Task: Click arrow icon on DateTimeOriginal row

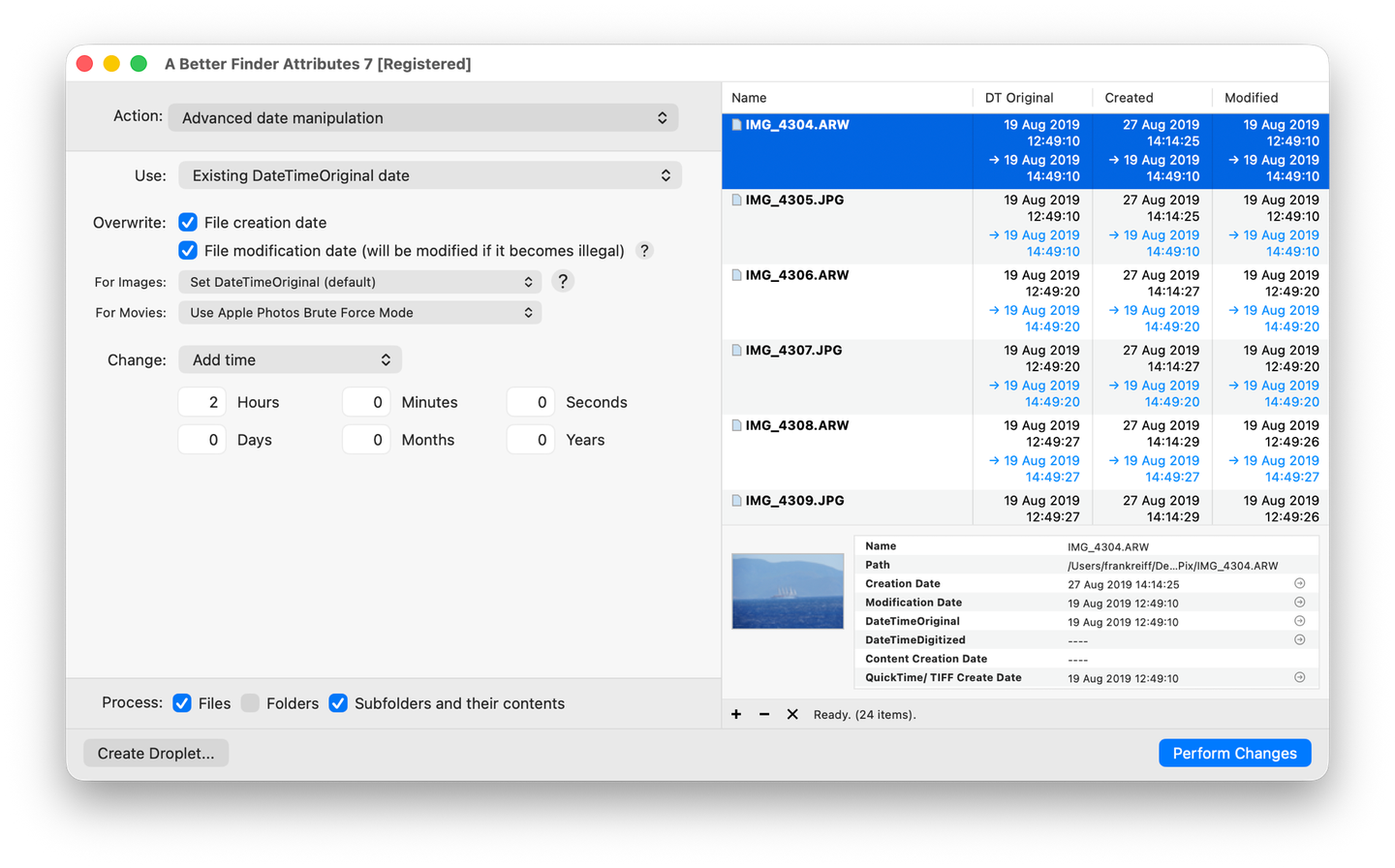Action: (1300, 621)
